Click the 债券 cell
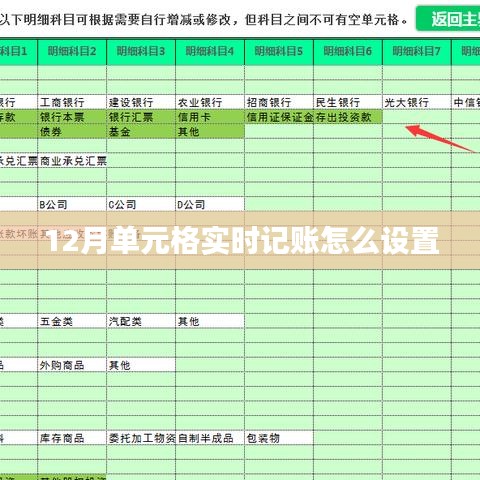The width and height of the screenshot is (480, 480). [x=72, y=132]
